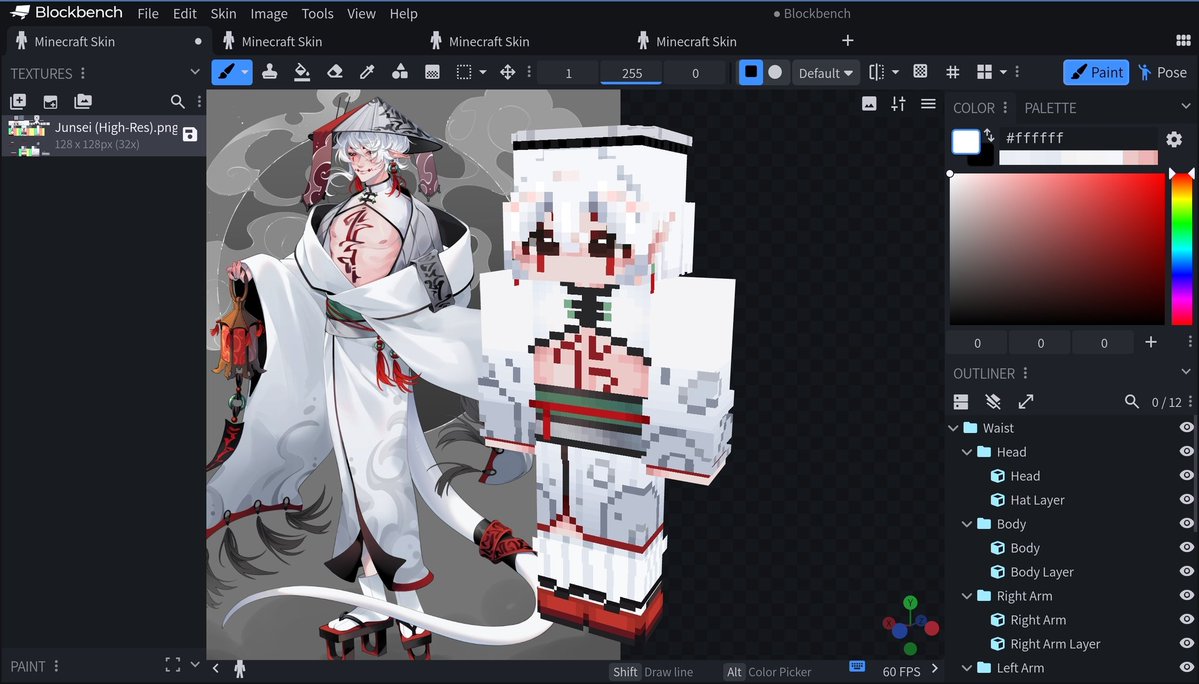Hide the Body Layer cube
Viewport: 1199px width, 684px height.
[1186, 572]
